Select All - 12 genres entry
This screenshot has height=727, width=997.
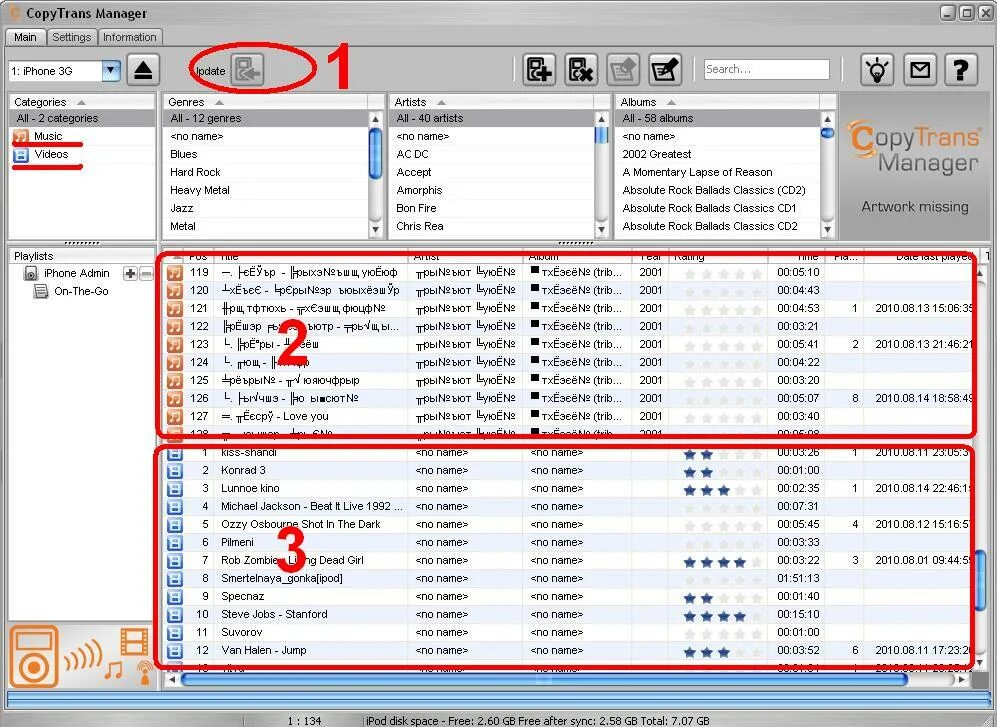pyautogui.click(x=266, y=118)
